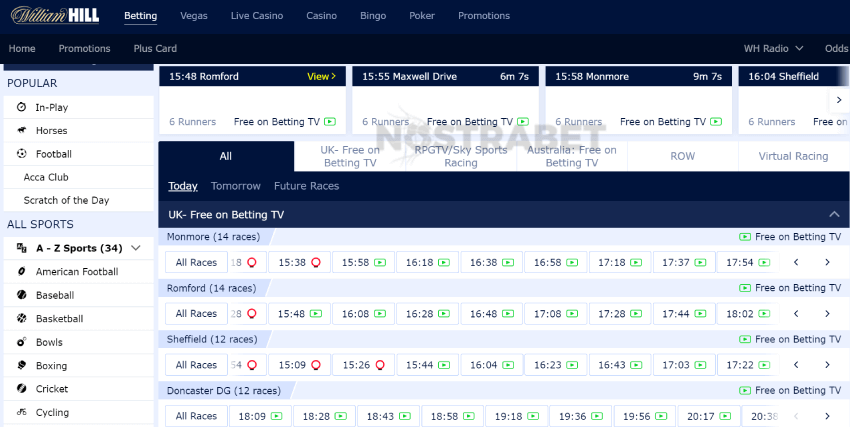Screen dimensions: 850x427
Task: Click the Betting TV icon in Sheffield header
Action: point(745,339)
